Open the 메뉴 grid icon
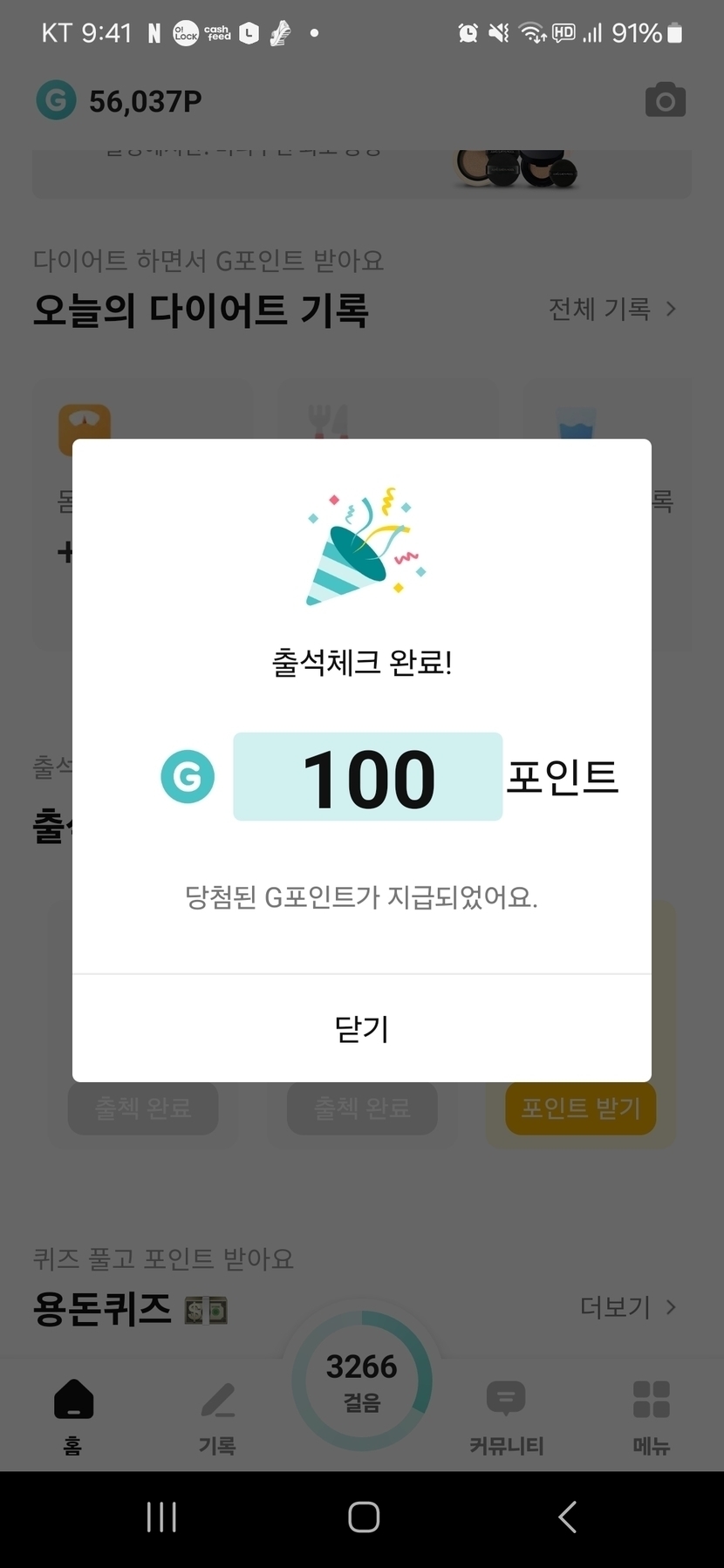724x1568 pixels. point(651,1399)
